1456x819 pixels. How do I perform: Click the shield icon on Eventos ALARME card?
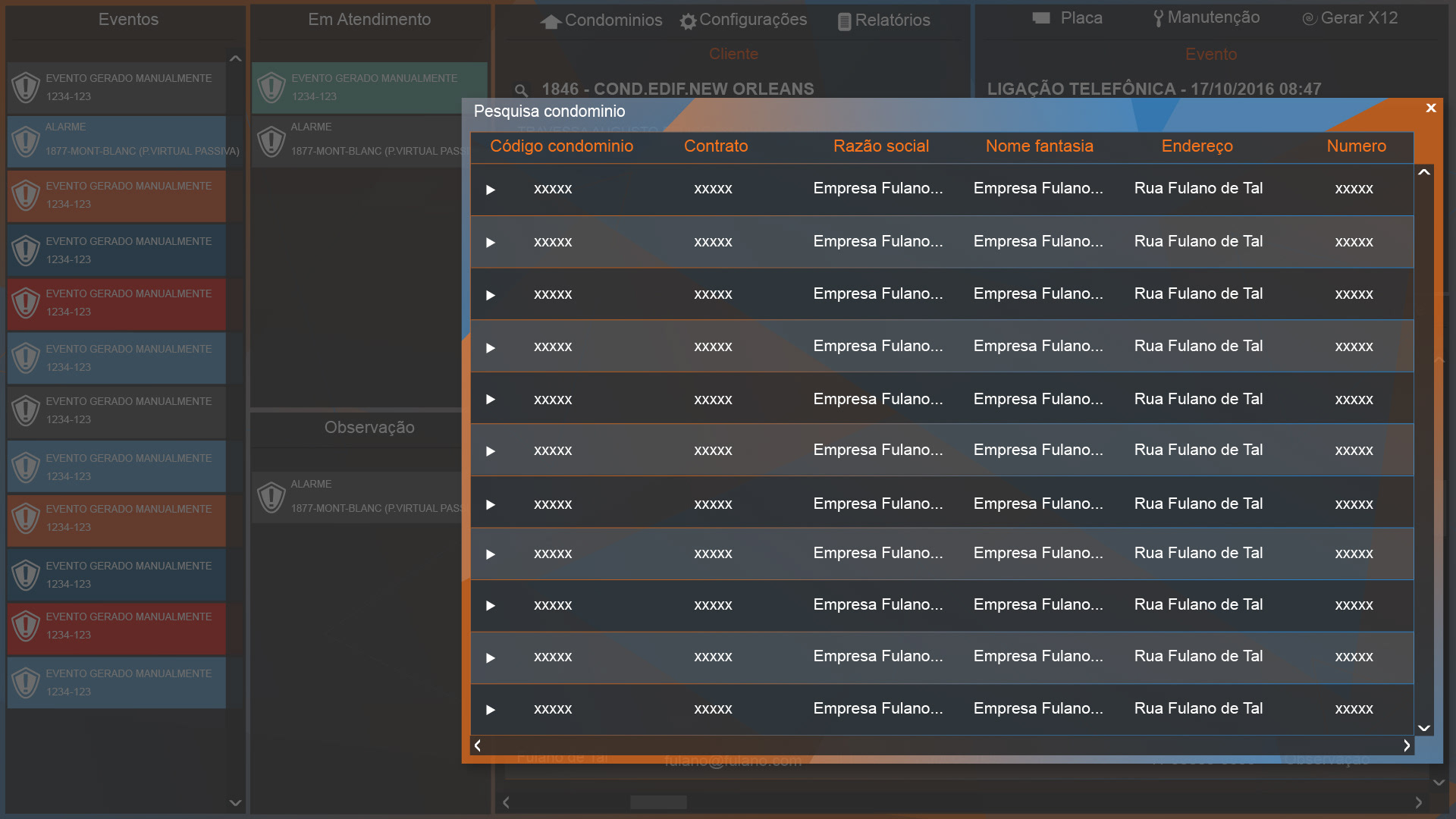pyautogui.click(x=26, y=141)
